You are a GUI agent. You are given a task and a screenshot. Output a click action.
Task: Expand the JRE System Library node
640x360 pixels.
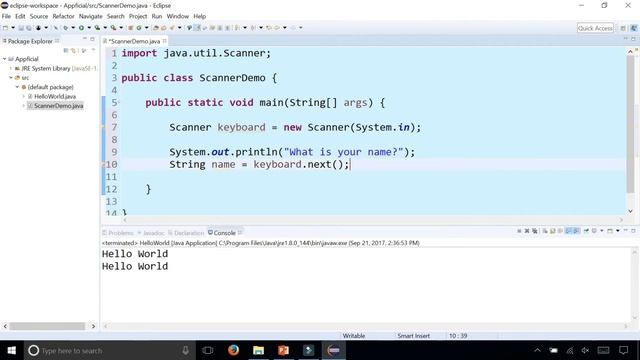coord(11,68)
